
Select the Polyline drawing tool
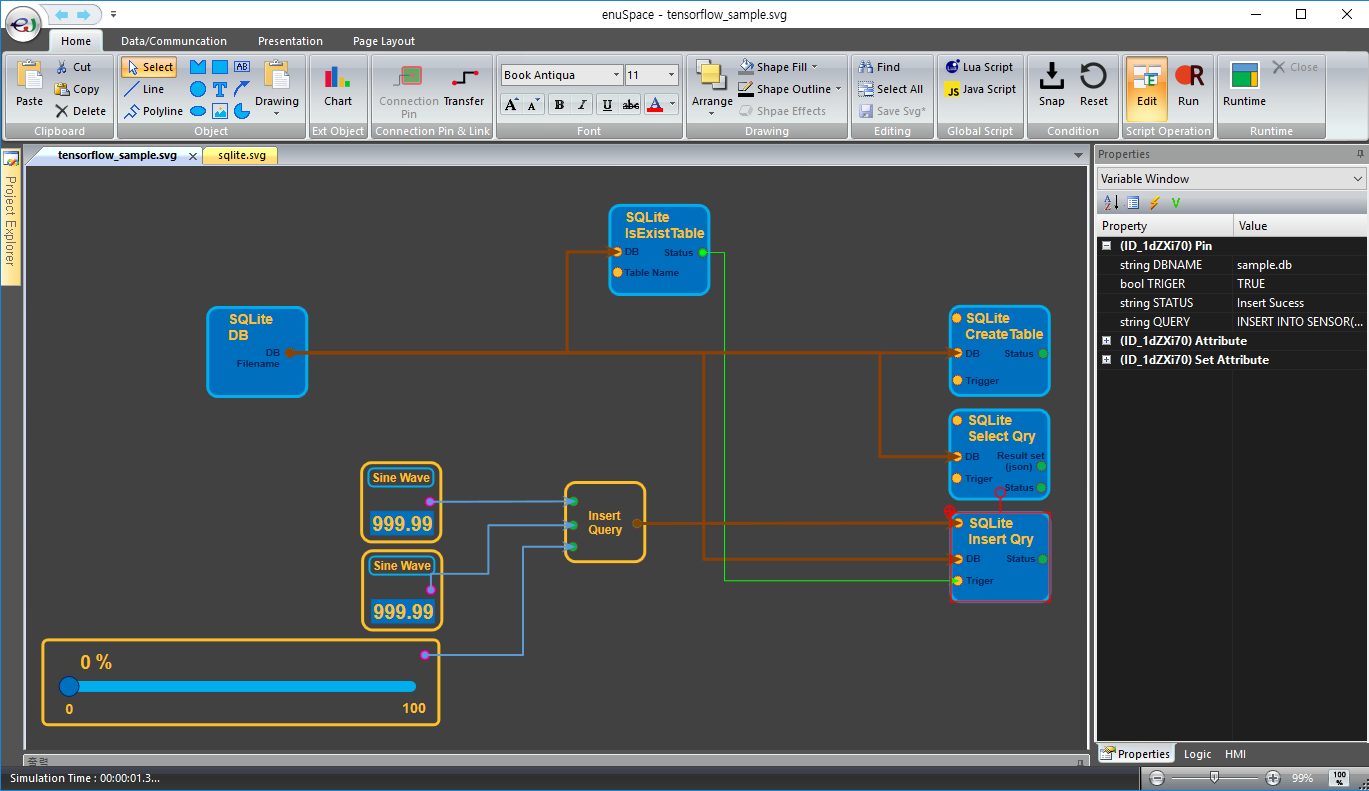tap(153, 111)
